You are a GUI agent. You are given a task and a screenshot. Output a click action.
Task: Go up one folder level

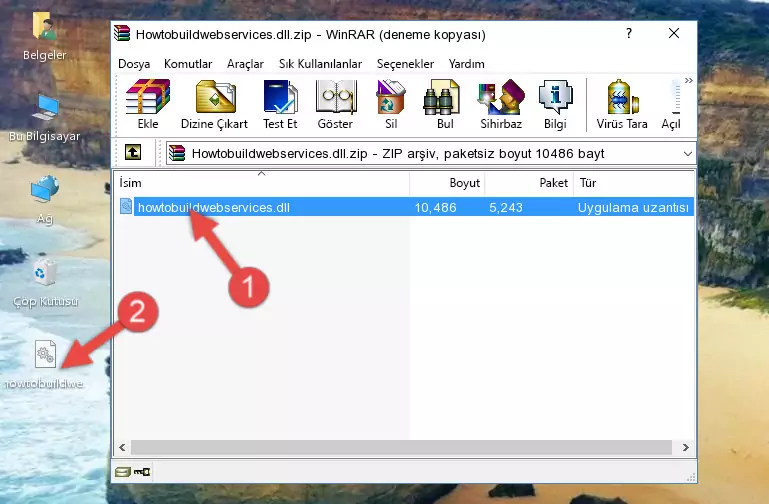pyautogui.click(x=133, y=152)
